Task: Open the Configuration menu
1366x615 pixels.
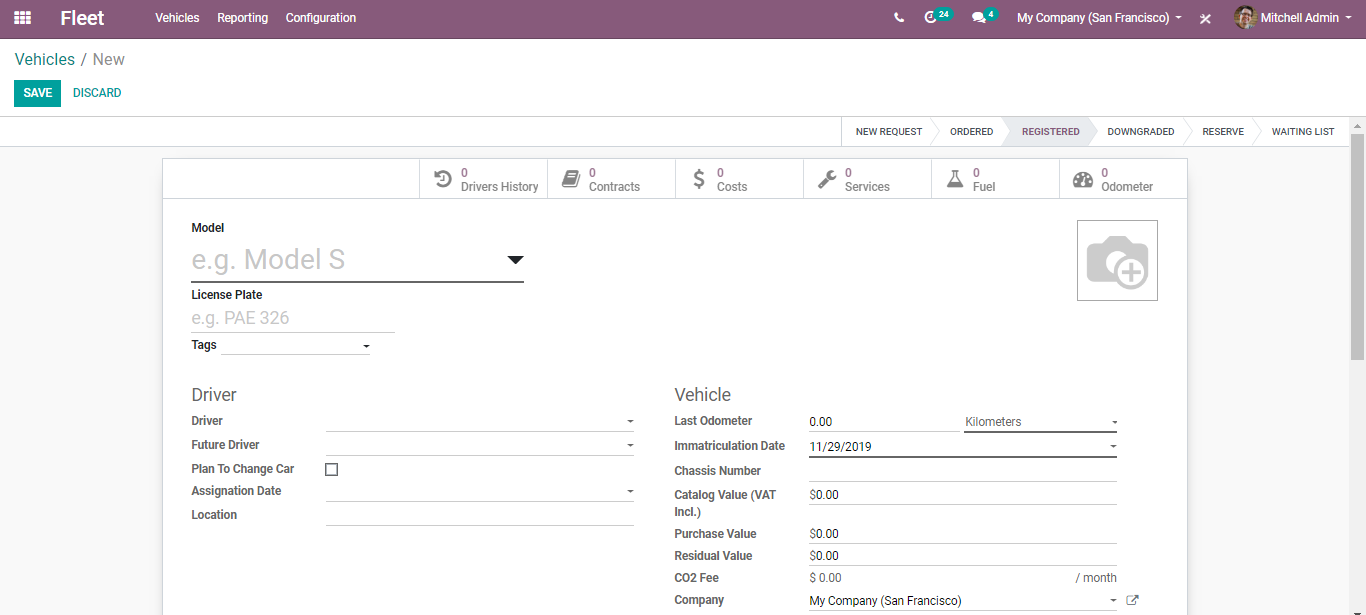Action: click(x=320, y=18)
